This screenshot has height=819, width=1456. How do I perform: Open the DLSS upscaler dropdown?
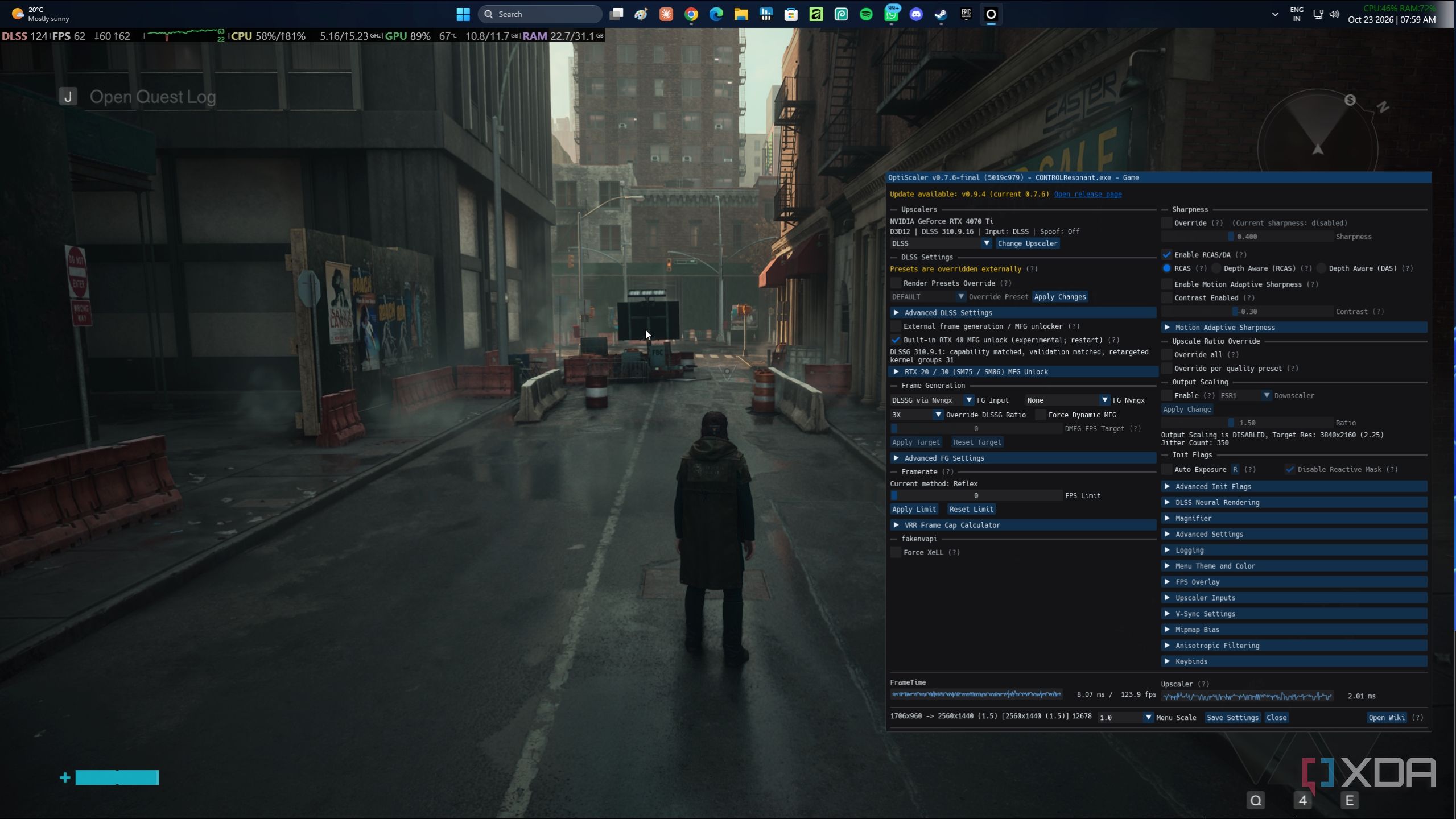[941, 243]
